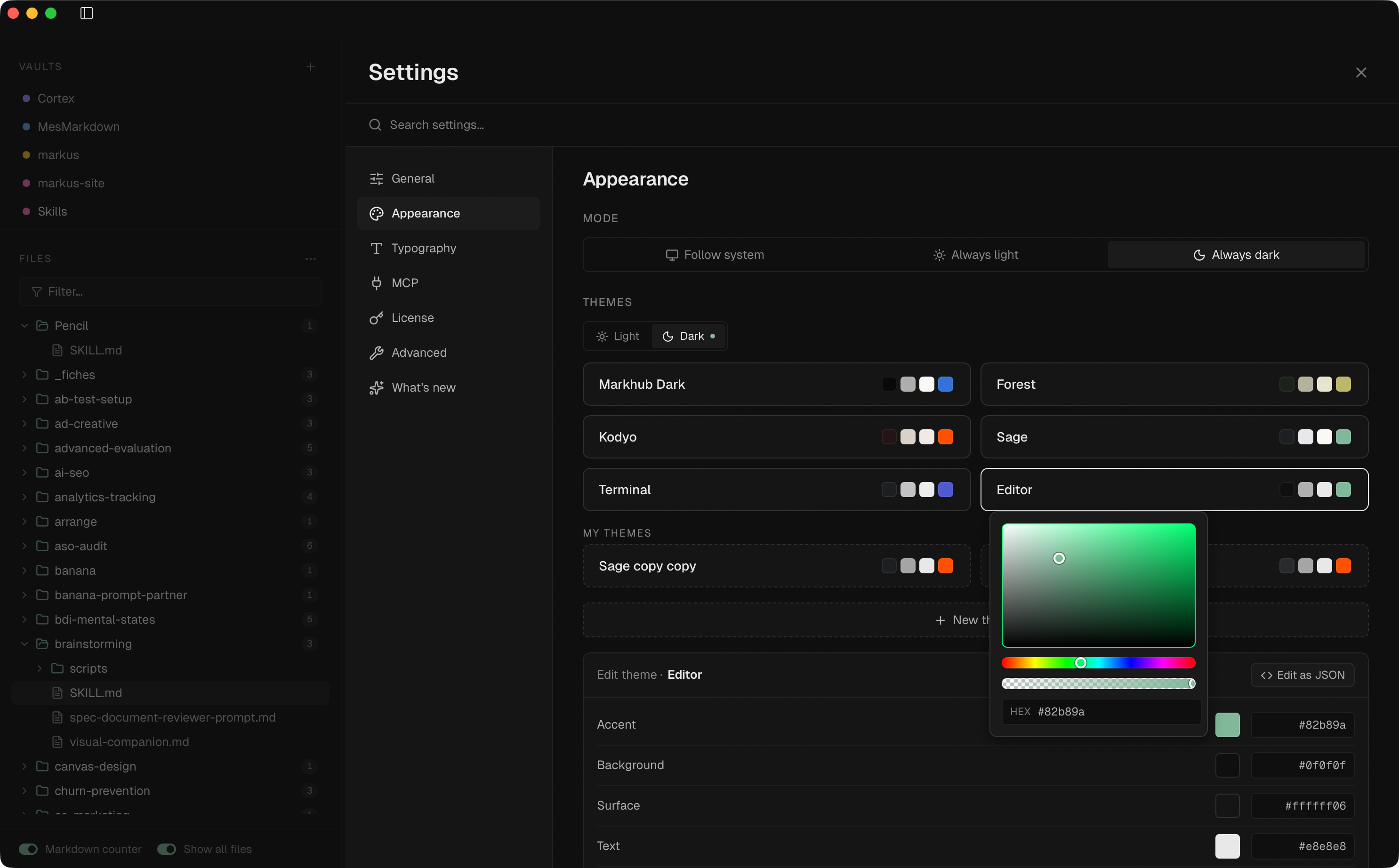Select the Kodyo theme card

pyautogui.click(x=776, y=437)
